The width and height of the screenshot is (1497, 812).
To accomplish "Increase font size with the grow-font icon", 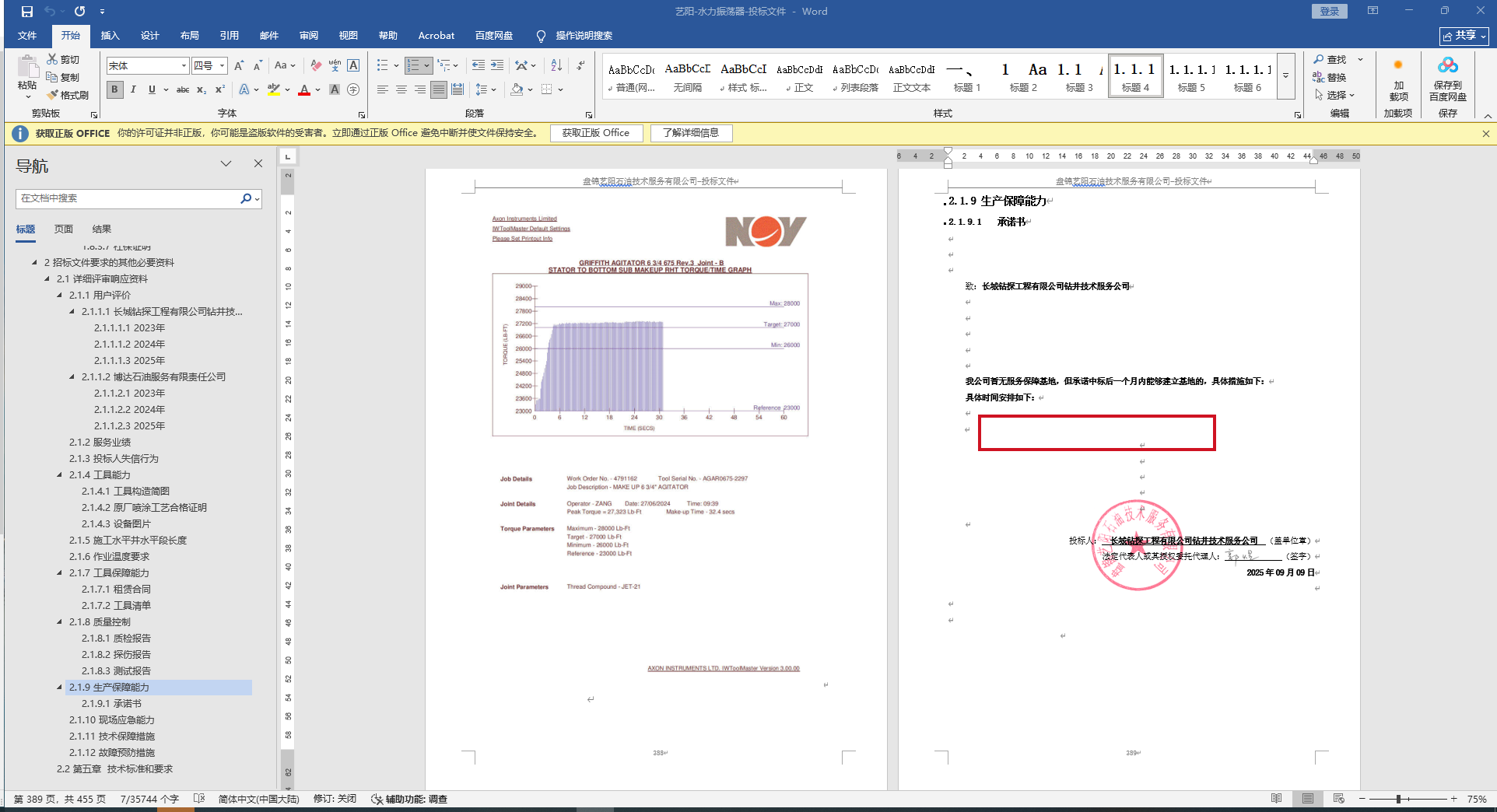I will point(239,66).
